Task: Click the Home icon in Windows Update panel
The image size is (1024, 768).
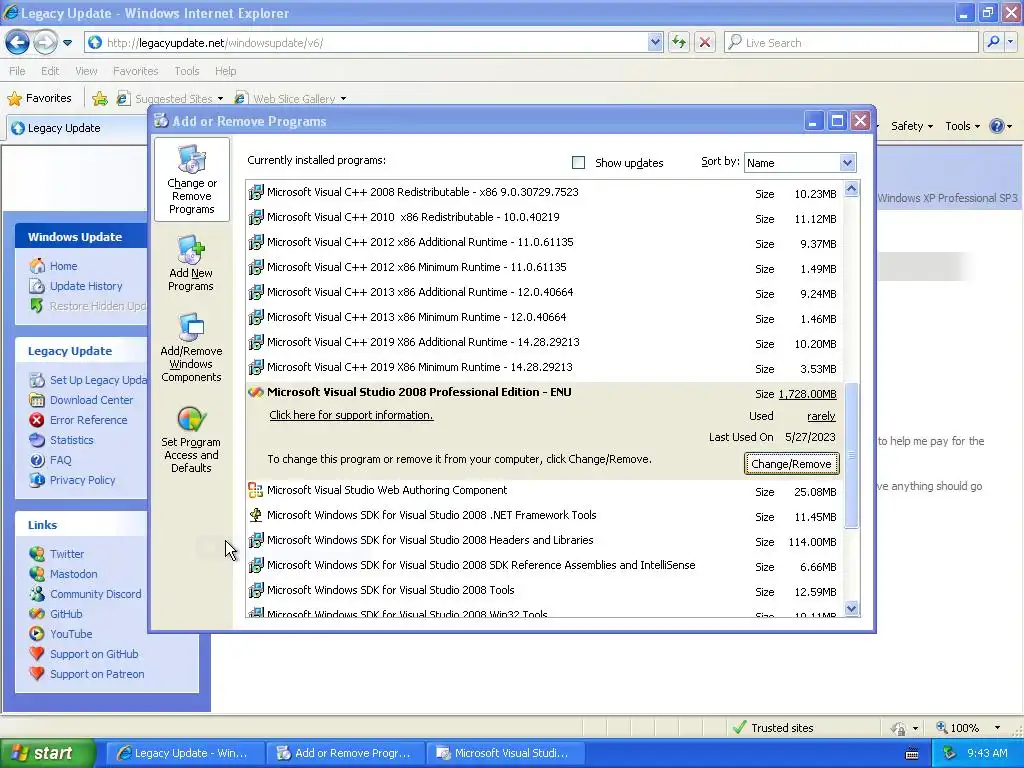Action: pos(37,266)
